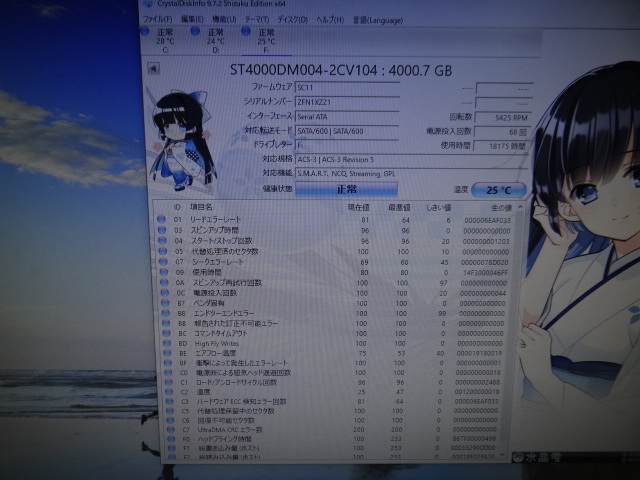
Task: Click status icon for 0A スピンアップ再試行回数
Action: coord(164,282)
